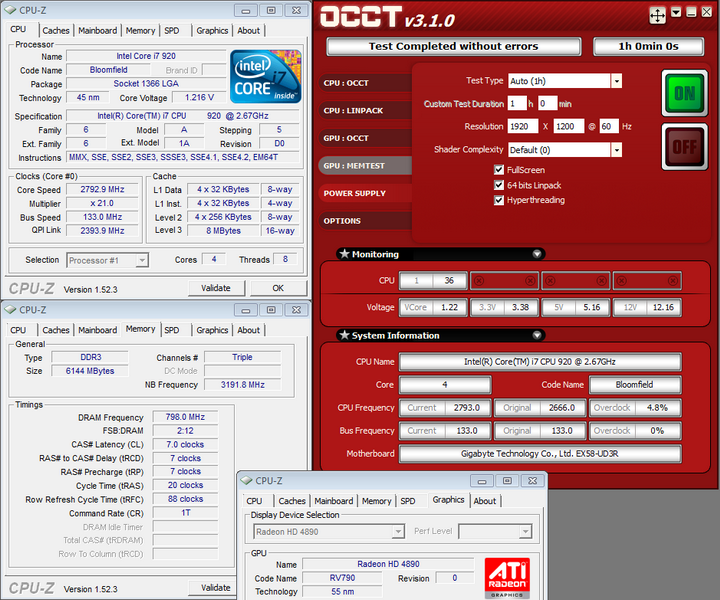Click the CPU-Z icon in the Graphics window title bar
This screenshot has width=720, height=600.
click(247, 481)
